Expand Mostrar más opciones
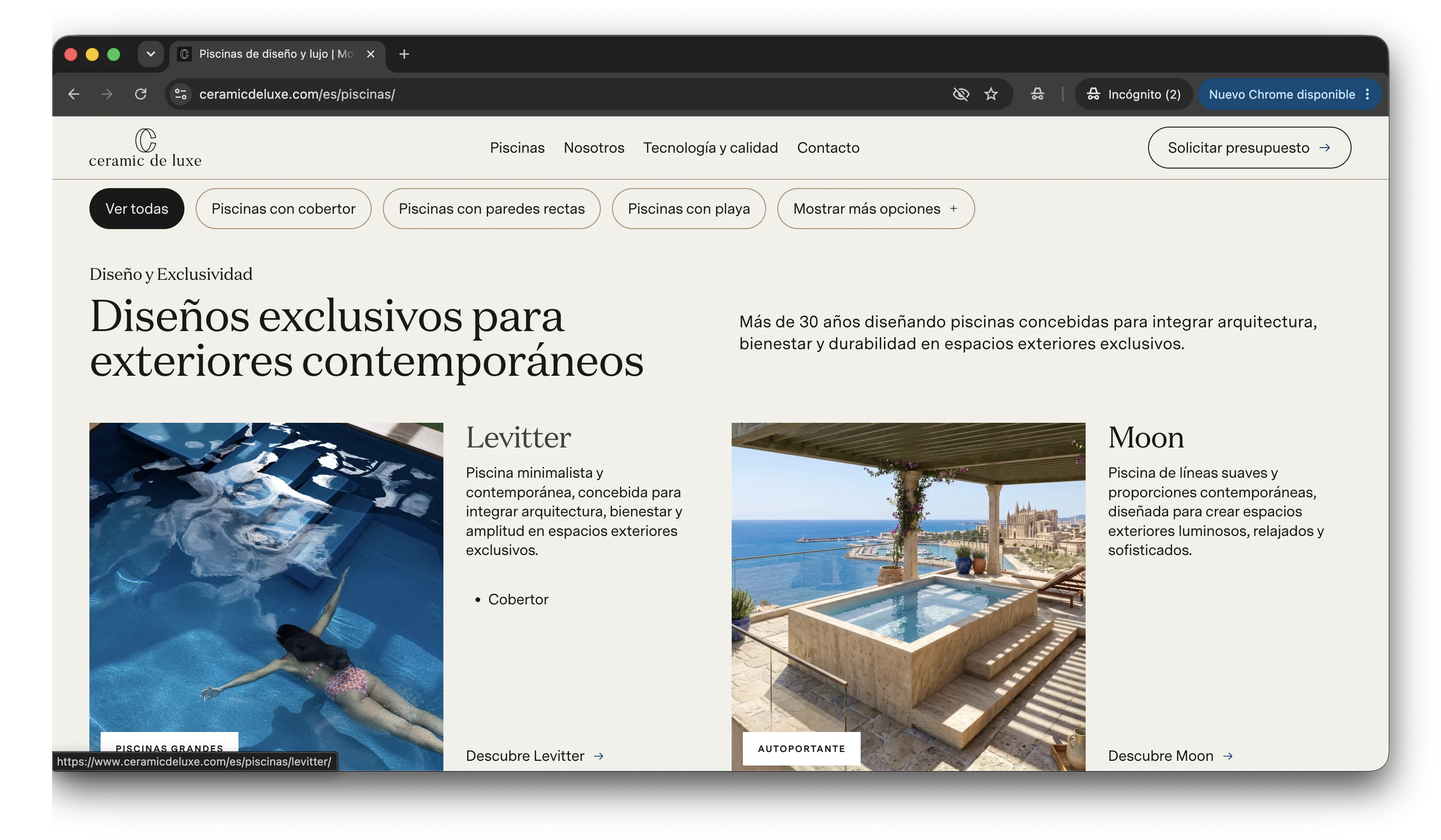1441x840 pixels. (876, 209)
